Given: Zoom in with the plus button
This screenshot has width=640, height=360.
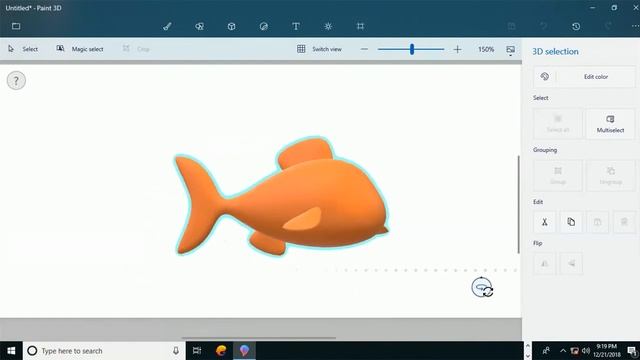Looking at the screenshot, I should tap(457, 49).
